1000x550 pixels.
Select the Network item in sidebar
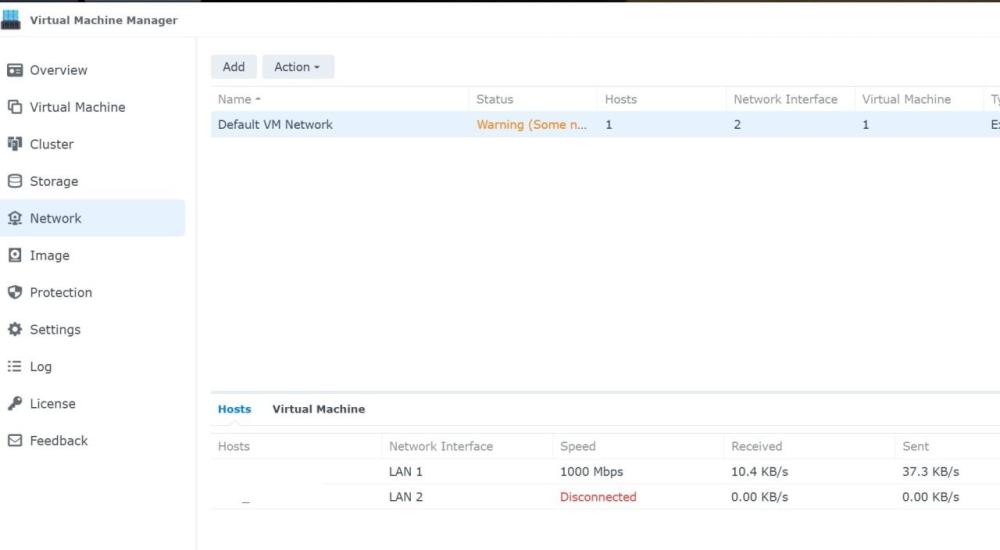pyautogui.click(x=56, y=218)
